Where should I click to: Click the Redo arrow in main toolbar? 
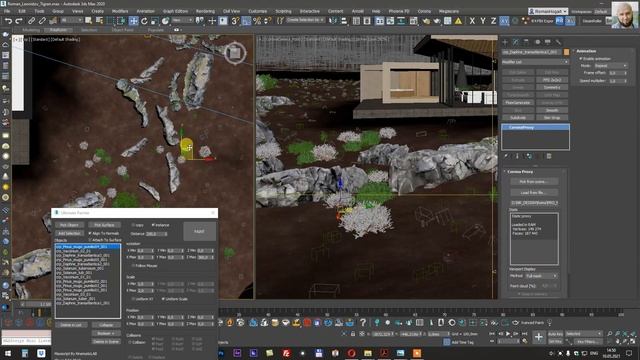coord(19,20)
